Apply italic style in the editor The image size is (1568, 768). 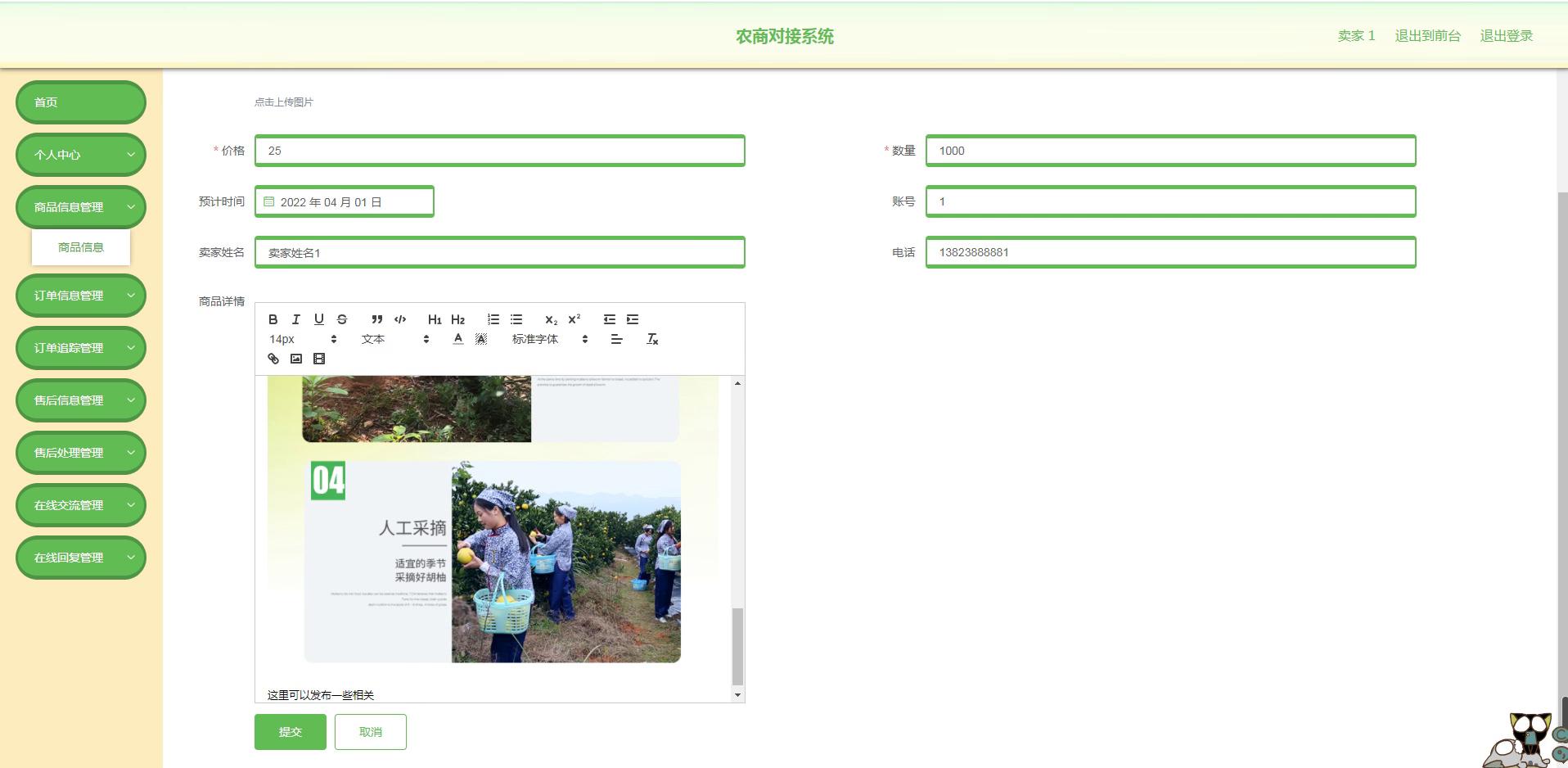296,319
